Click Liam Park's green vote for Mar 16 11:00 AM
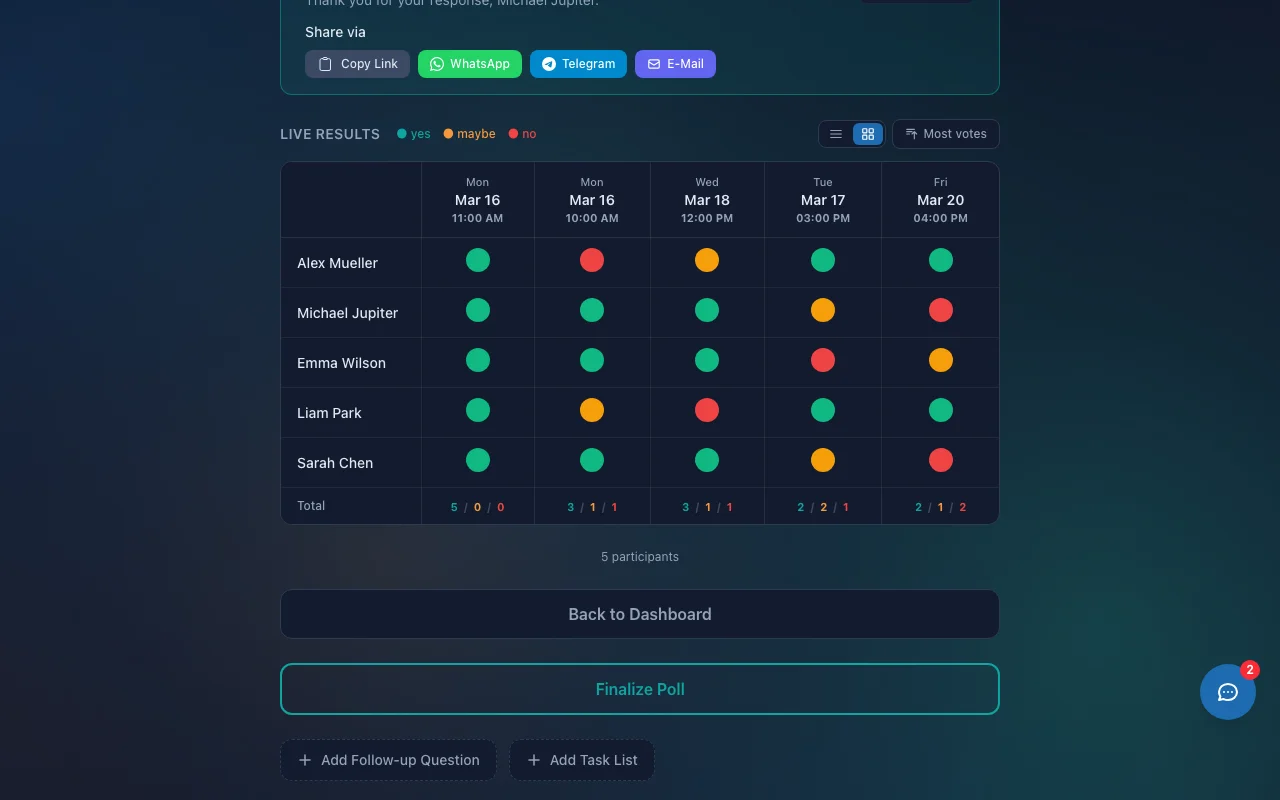Viewport: 1280px width, 800px height. [478, 410]
